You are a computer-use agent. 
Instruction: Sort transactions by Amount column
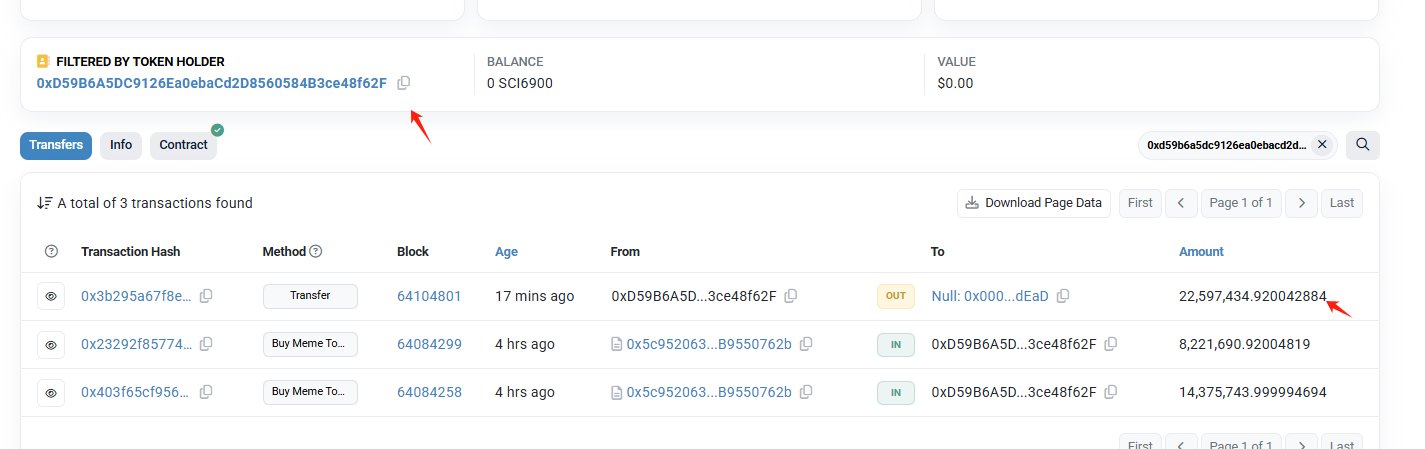(1201, 252)
